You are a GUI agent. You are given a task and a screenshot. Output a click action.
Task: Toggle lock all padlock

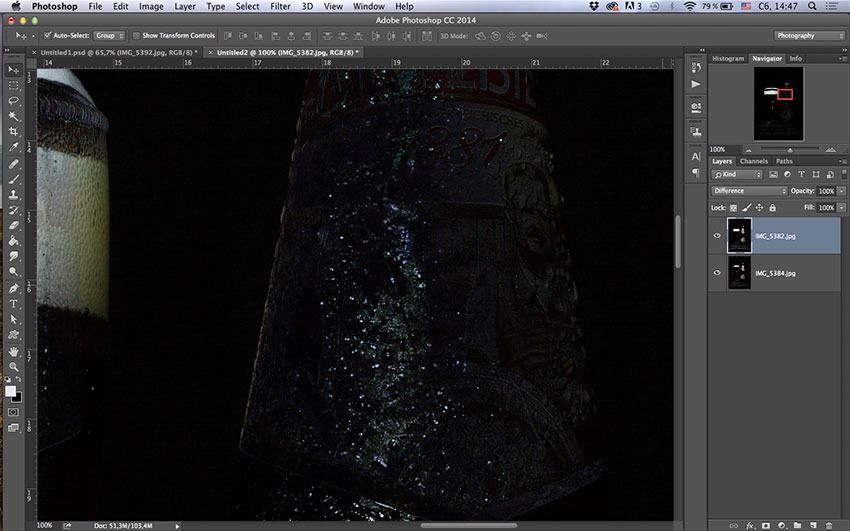[x=772, y=208]
